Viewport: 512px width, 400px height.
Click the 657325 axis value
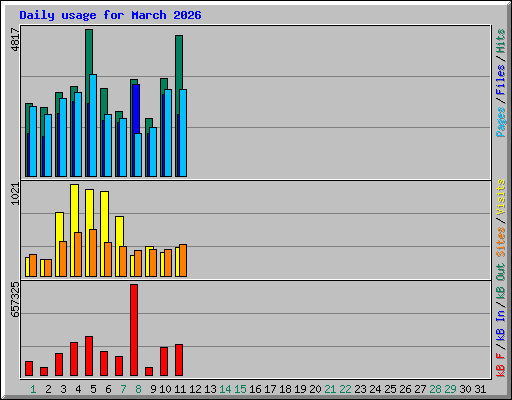tap(15, 299)
